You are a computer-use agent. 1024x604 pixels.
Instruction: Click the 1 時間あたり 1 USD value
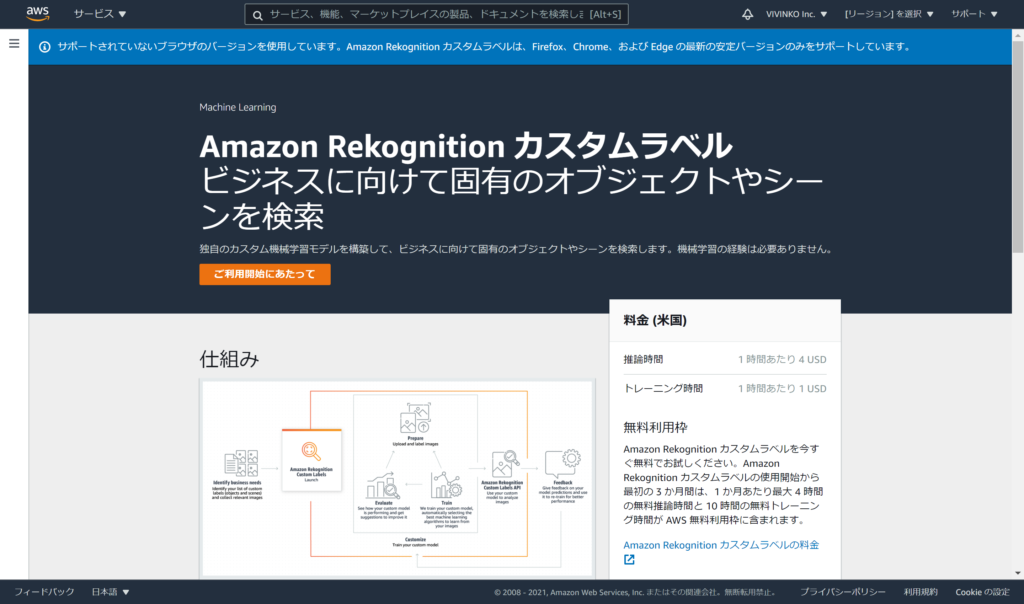[782, 389]
